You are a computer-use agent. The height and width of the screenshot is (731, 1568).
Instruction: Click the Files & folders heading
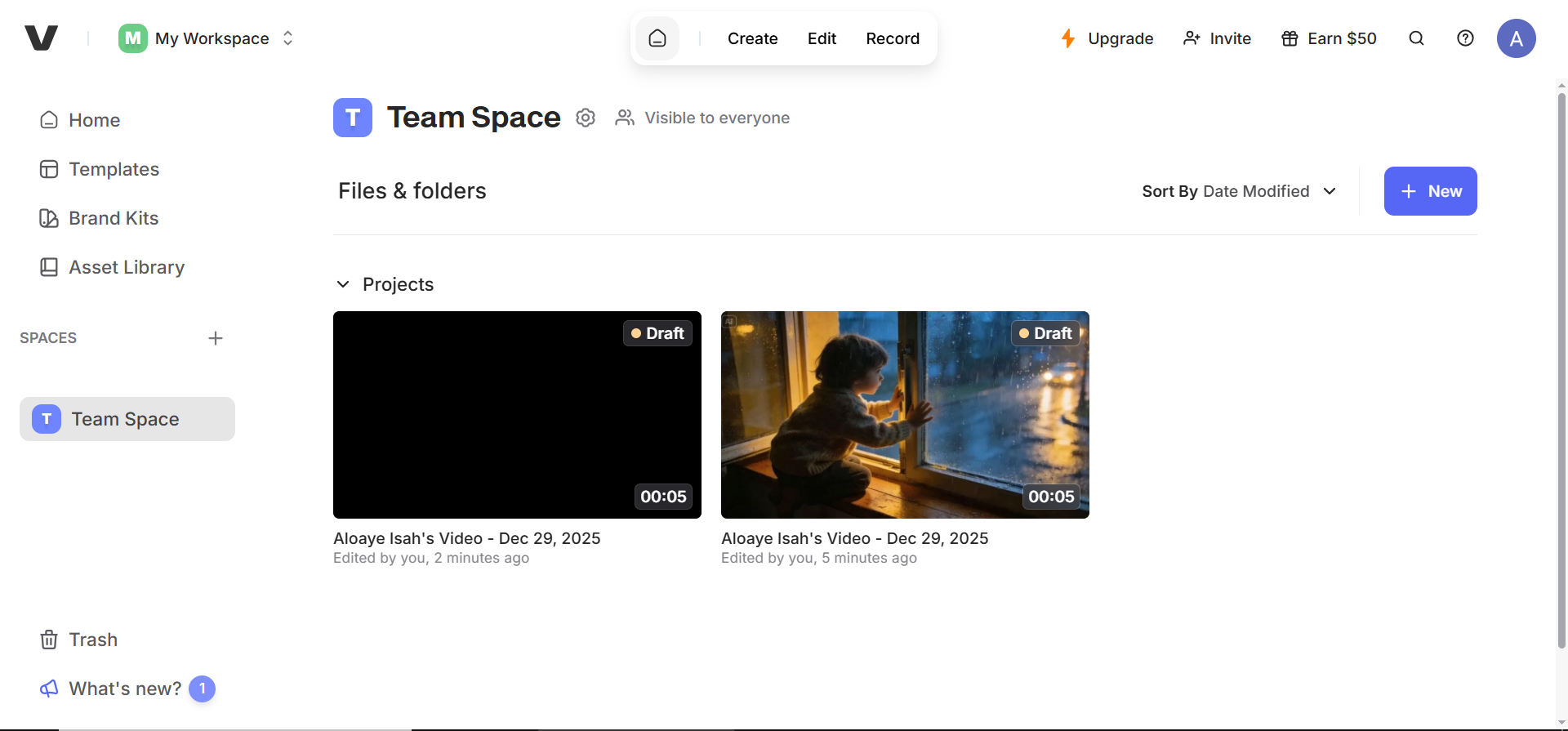coord(412,191)
